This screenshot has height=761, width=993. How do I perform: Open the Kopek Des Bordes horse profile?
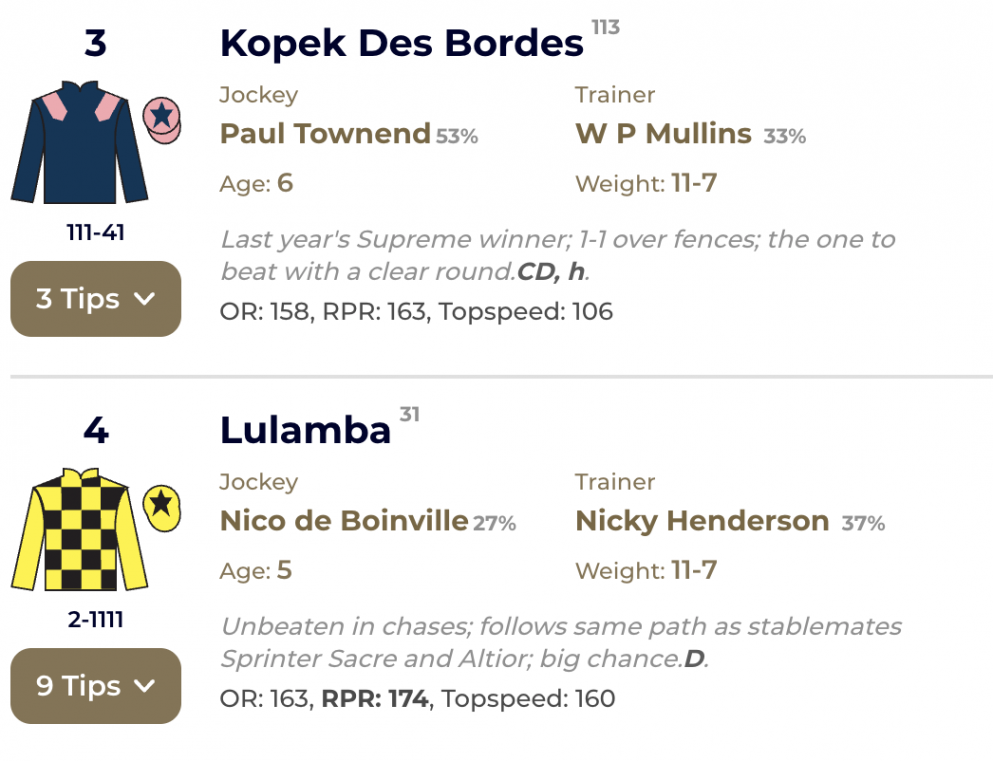(x=401, y=44)
